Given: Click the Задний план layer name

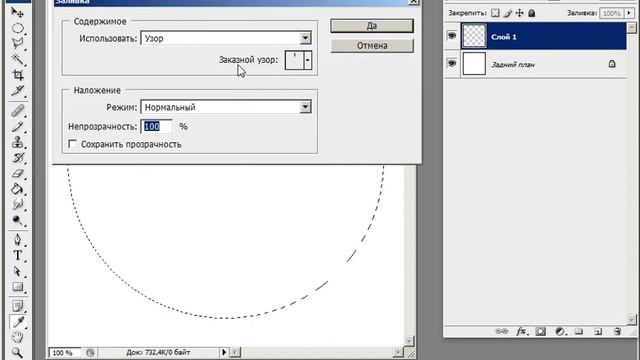Looking at the screenshot, I should tap(513, 64).
